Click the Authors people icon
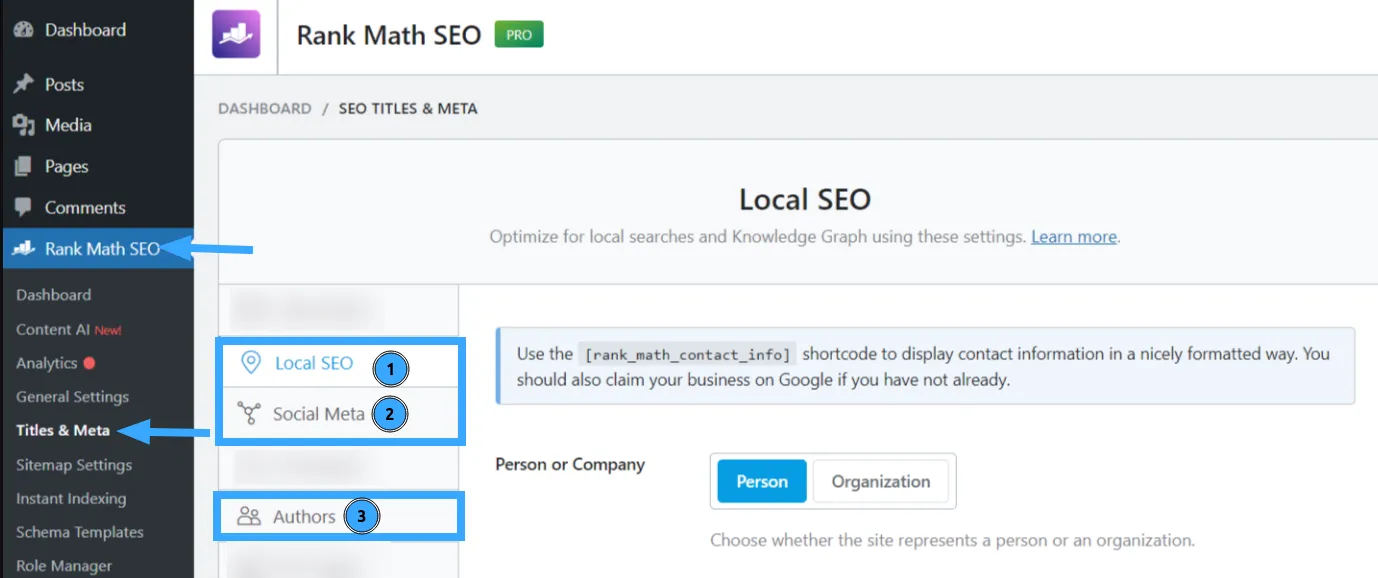 tap(248, 516)
